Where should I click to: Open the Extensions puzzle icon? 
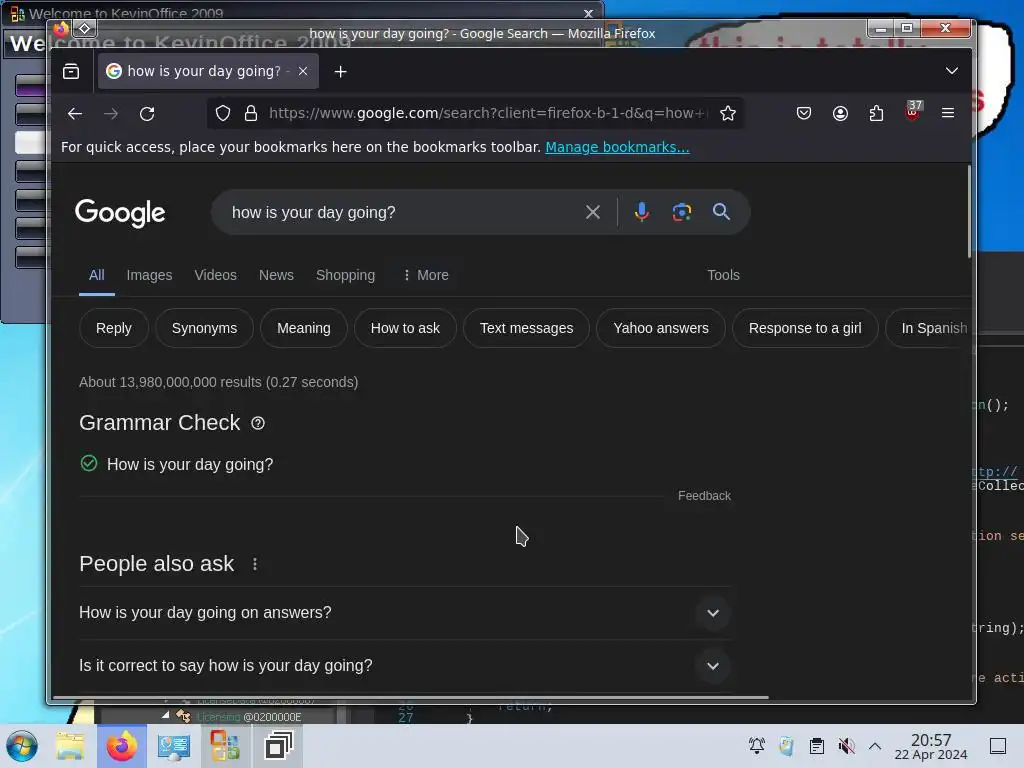click(x=876, y=113)
